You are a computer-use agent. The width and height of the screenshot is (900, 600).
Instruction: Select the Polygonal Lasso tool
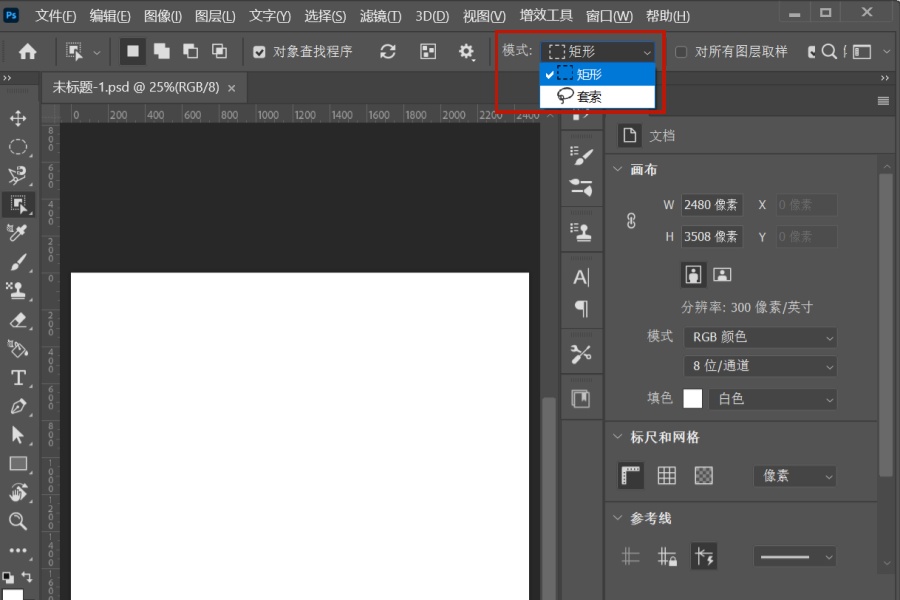pyautogui.click(x=18, y=176)
